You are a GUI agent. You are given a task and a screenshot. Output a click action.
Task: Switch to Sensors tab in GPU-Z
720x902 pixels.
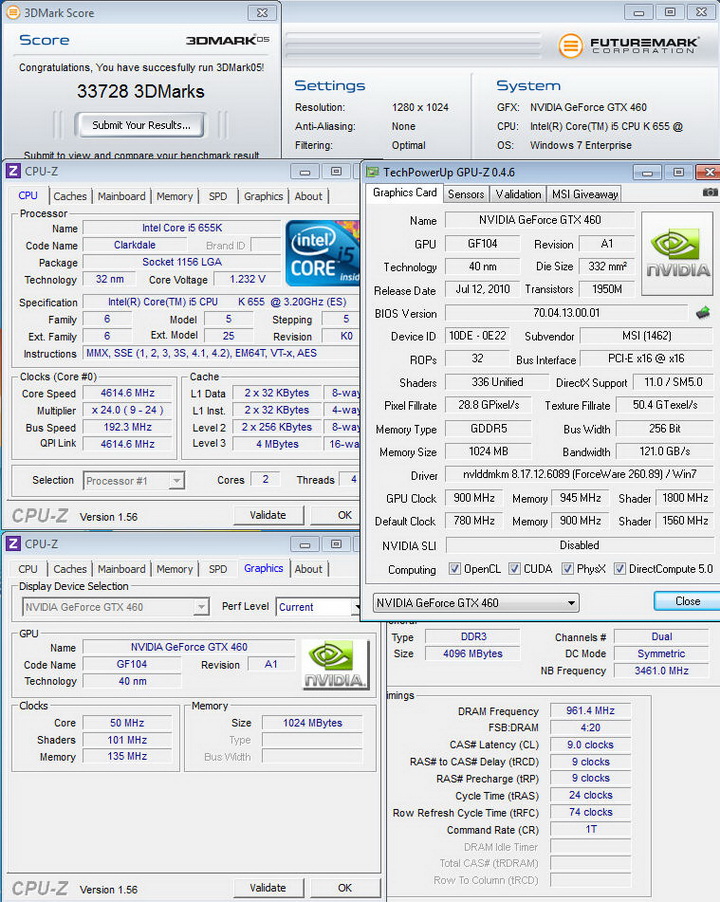(466, 194)
